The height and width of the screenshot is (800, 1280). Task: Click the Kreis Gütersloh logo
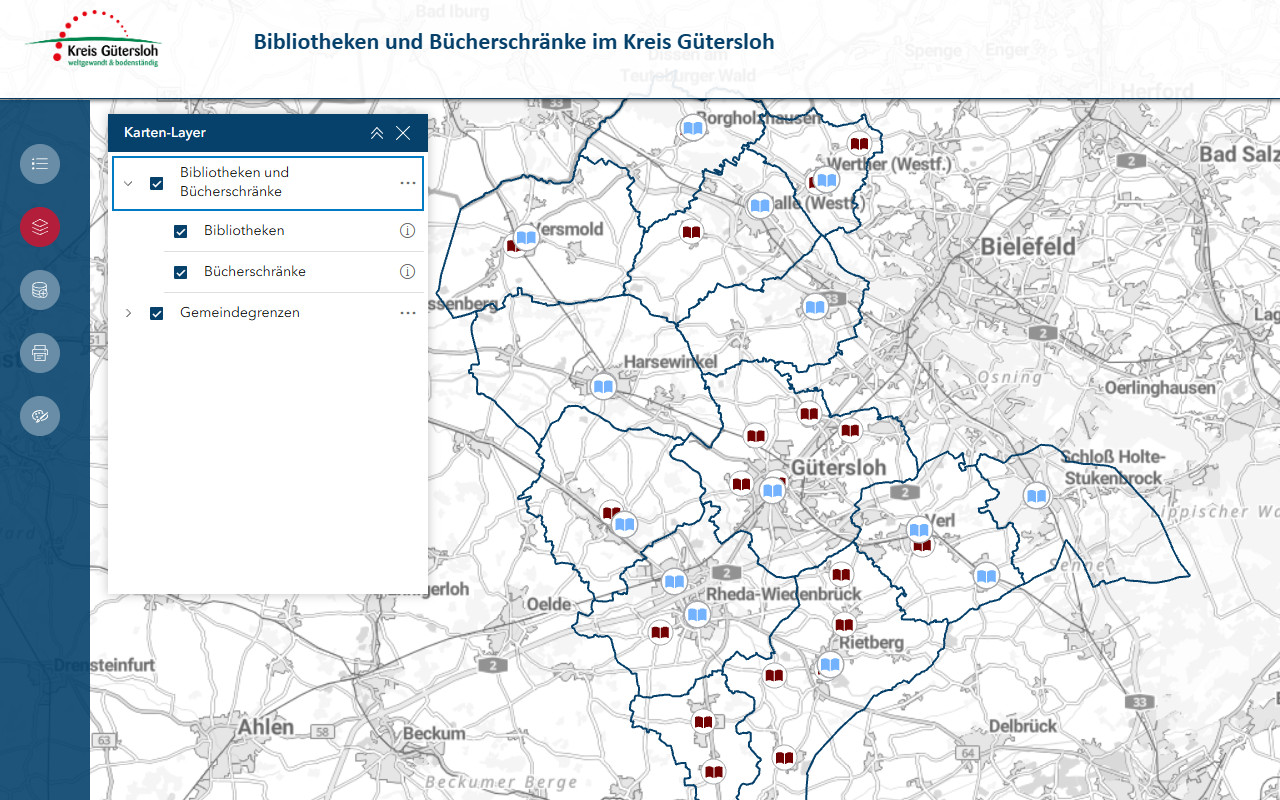coord(93,42)
